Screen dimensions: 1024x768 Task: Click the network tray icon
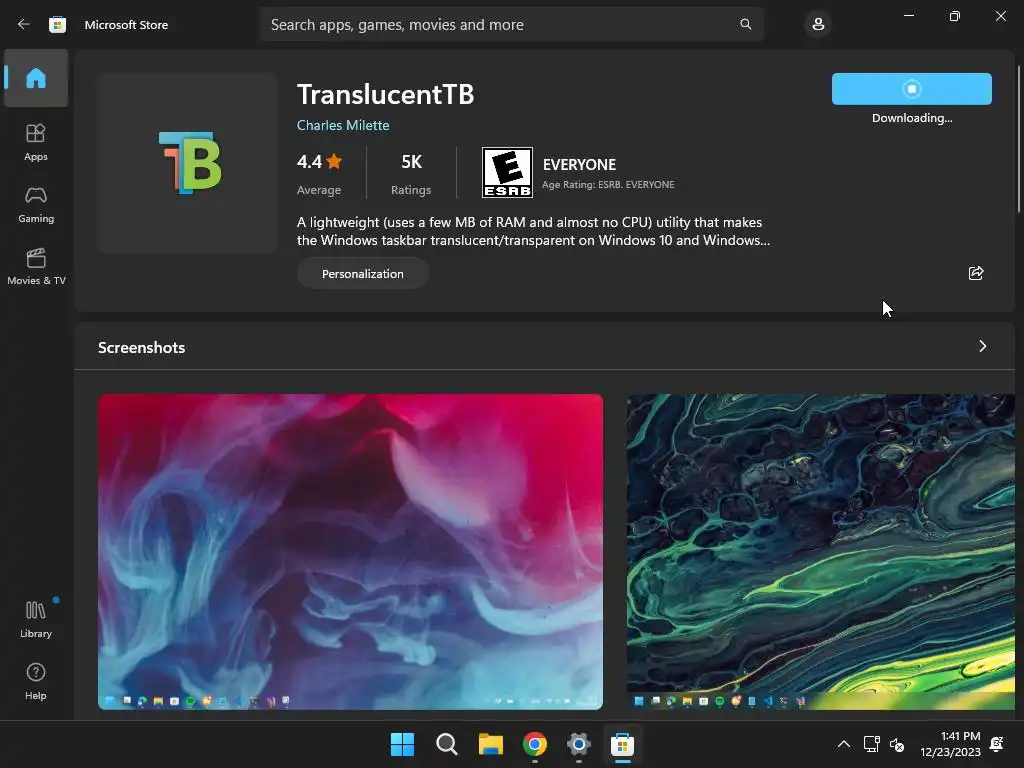click(871, 744)
